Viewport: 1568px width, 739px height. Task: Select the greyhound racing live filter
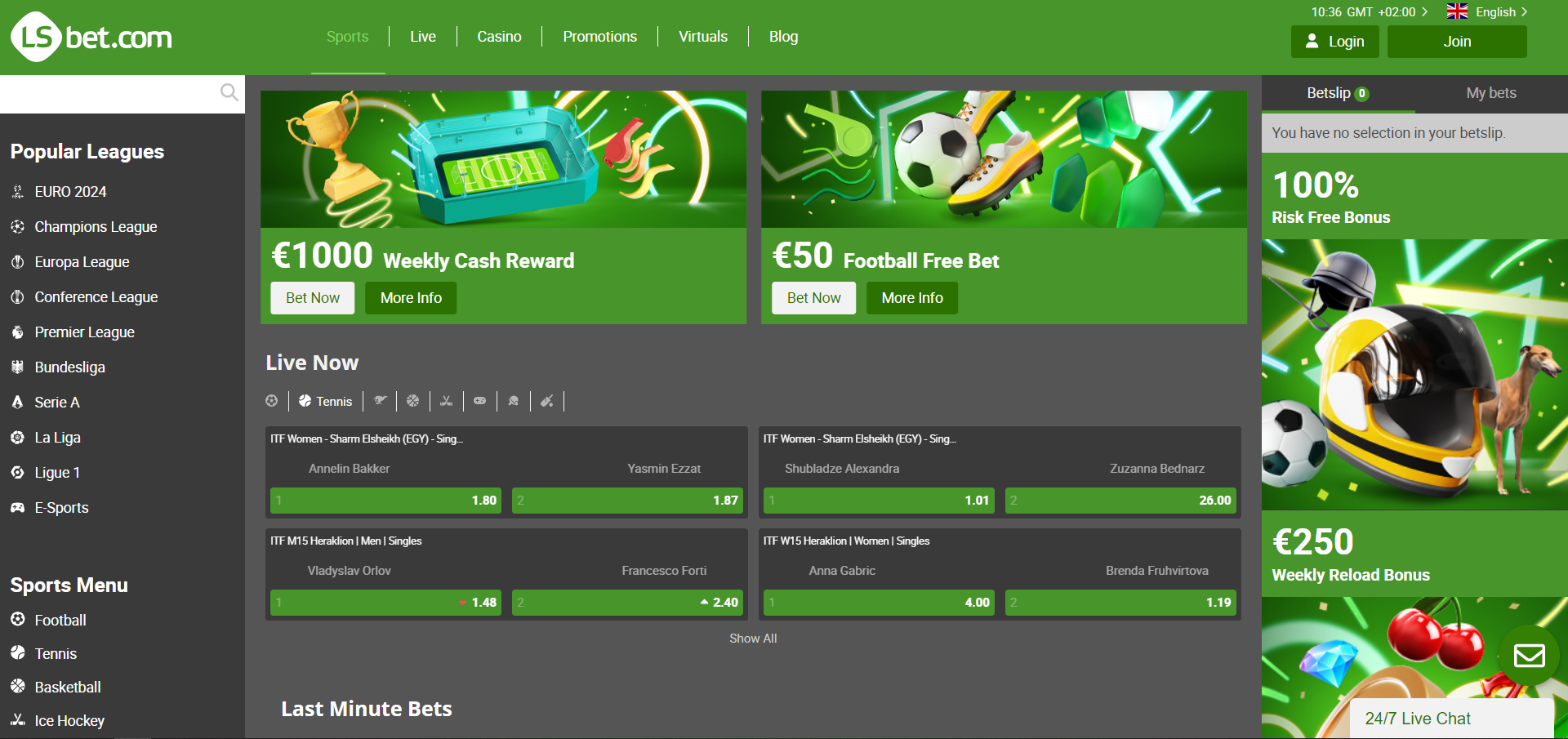coord(380,401)
